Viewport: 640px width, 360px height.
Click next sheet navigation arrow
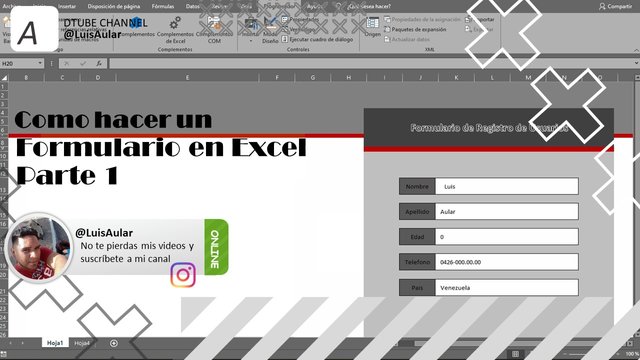(x=23, y=343)
